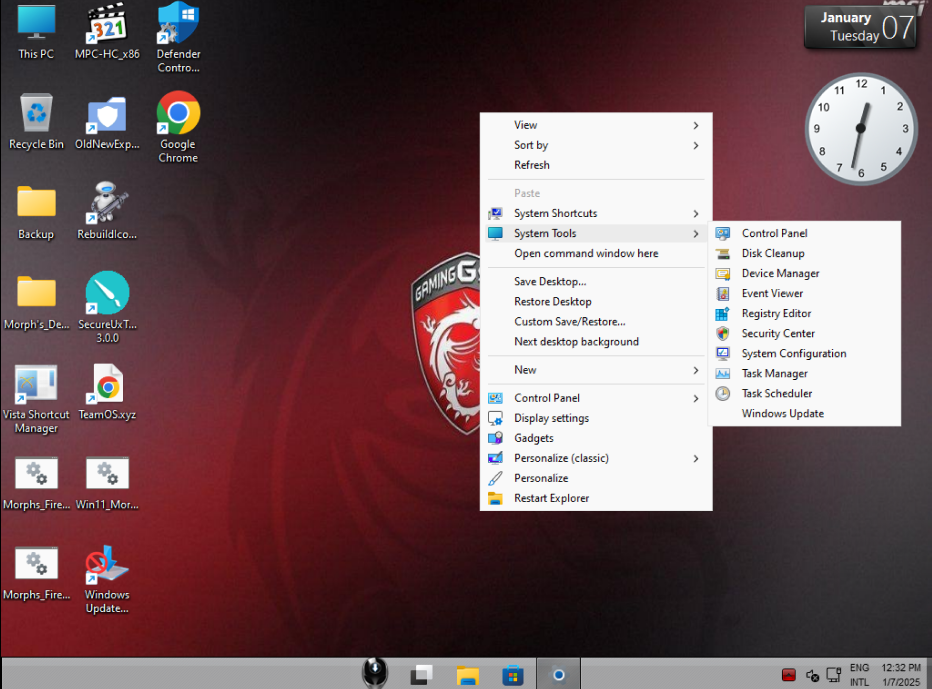Image resolution: width=932 pixels, height=689 pixels.
Task: Expand the Sort by submenu
Action: click(596, 145)
